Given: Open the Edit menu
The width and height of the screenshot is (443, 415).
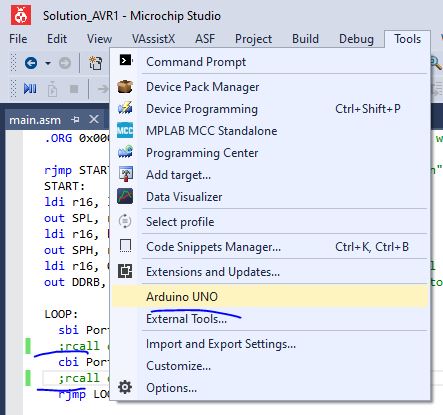Looking at the screenshot, I should pyautogui.click(x=57, y=39).
